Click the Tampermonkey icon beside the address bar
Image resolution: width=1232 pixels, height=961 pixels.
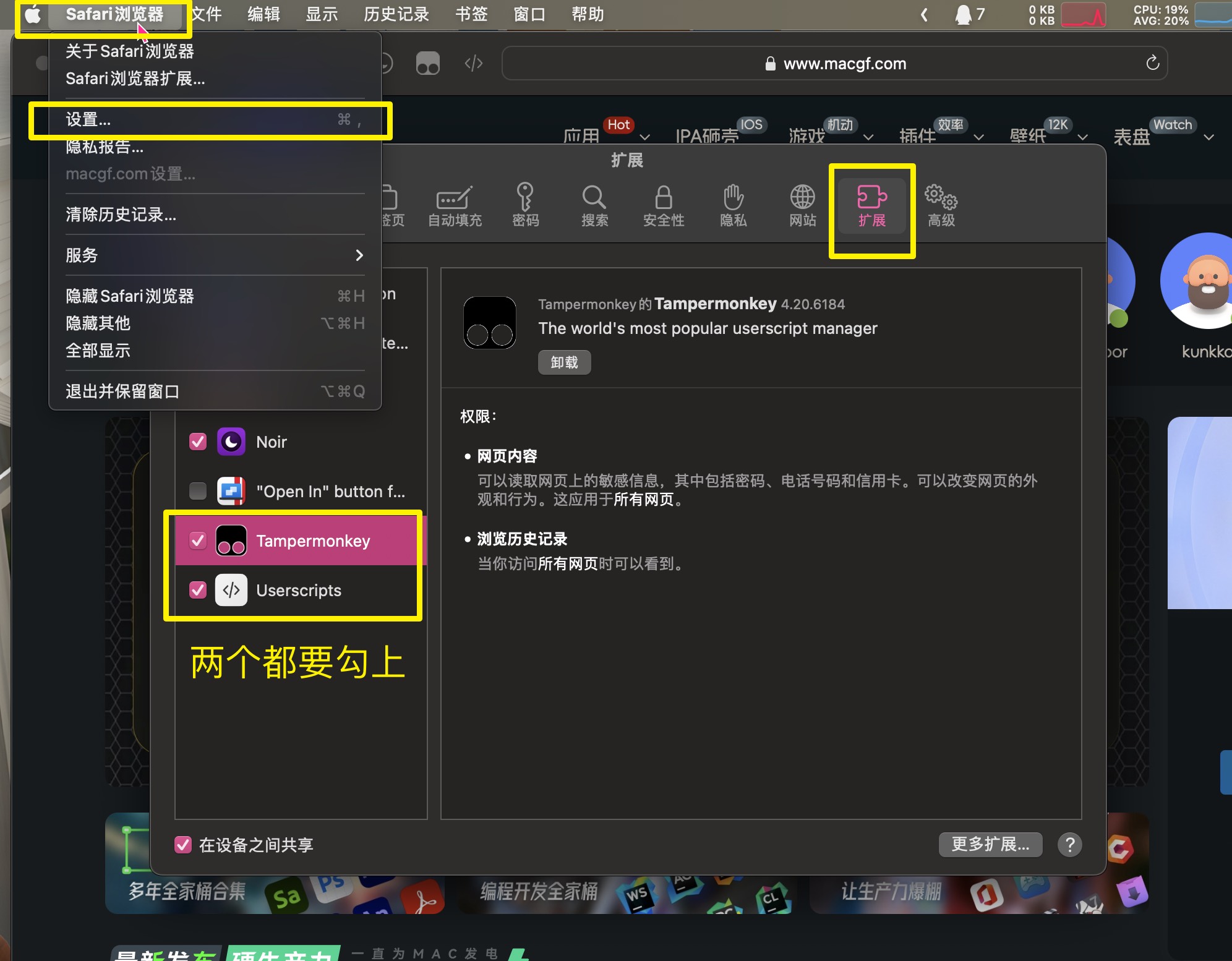427,62
